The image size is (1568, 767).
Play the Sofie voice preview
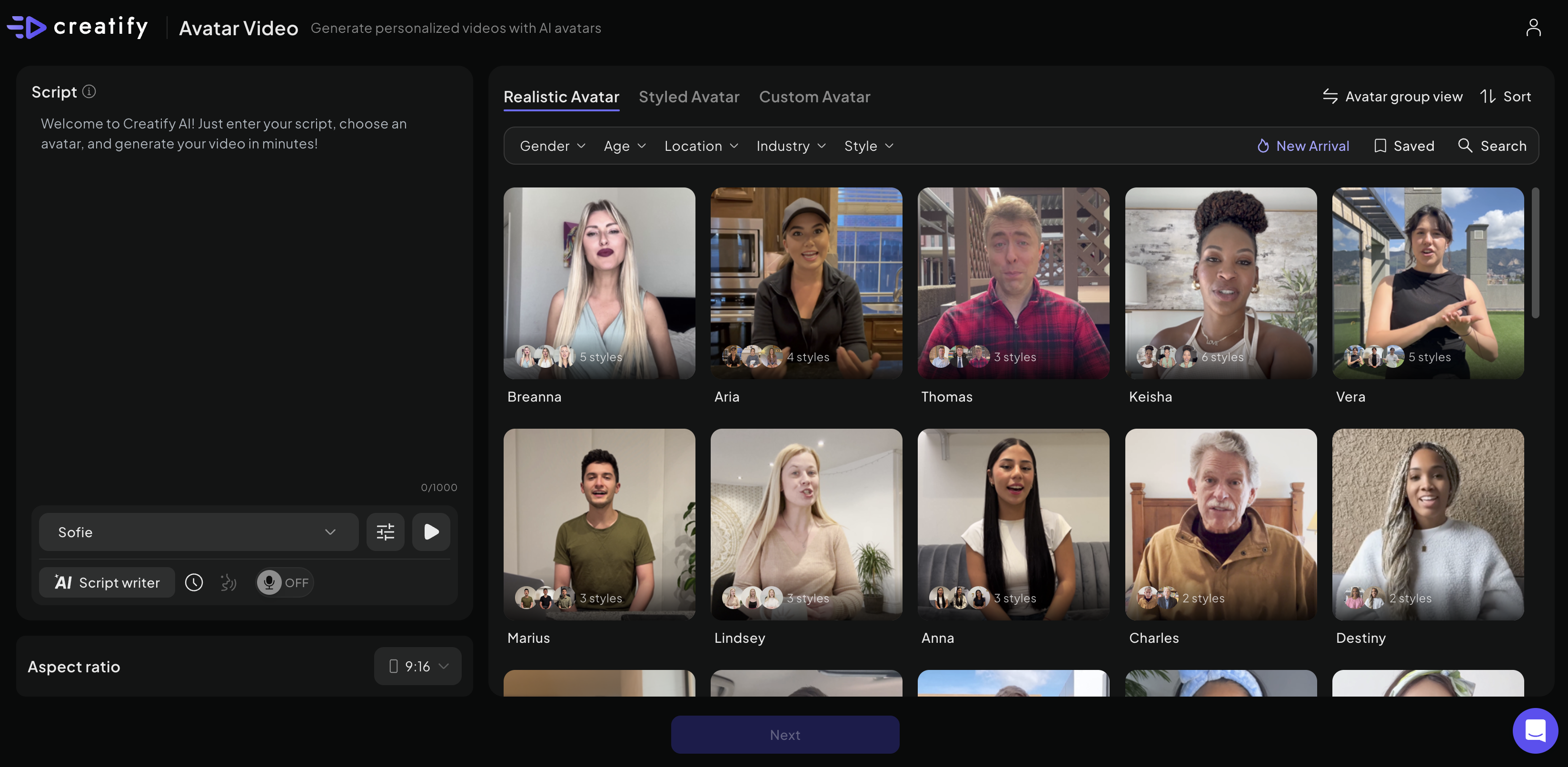point(431,532)
